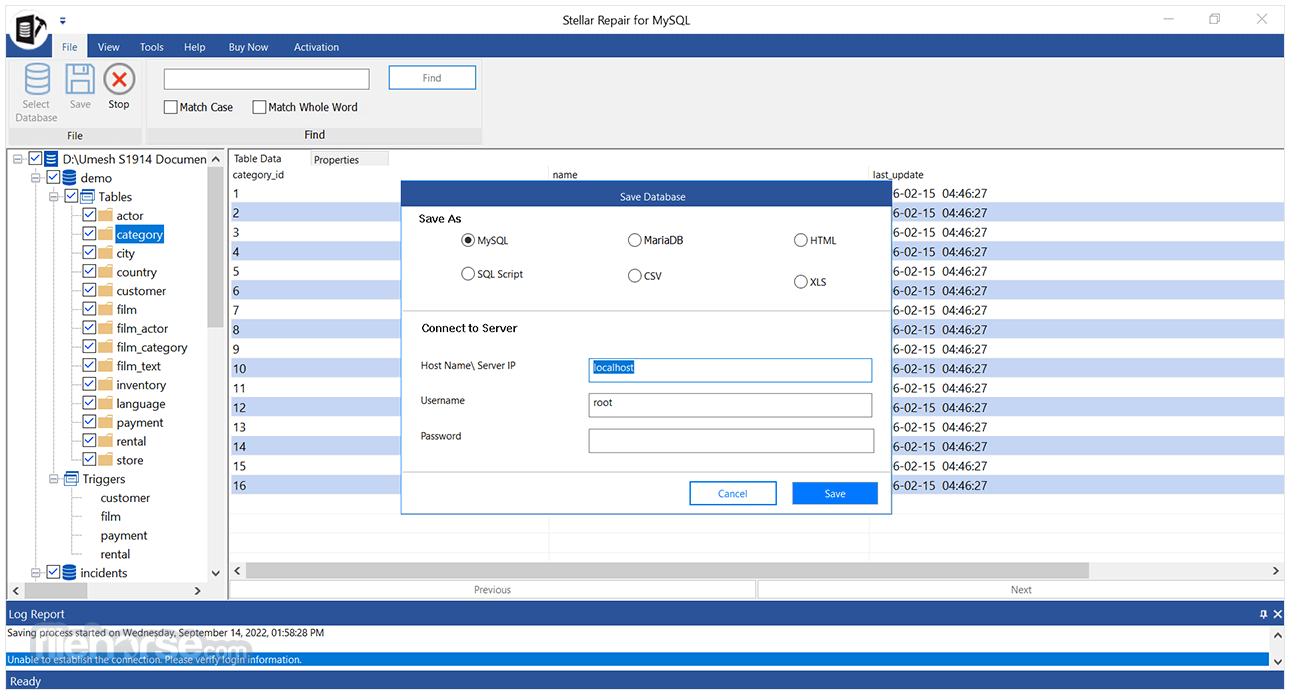
Task: Choose the HTML save format
Action: tap(801, 240)
